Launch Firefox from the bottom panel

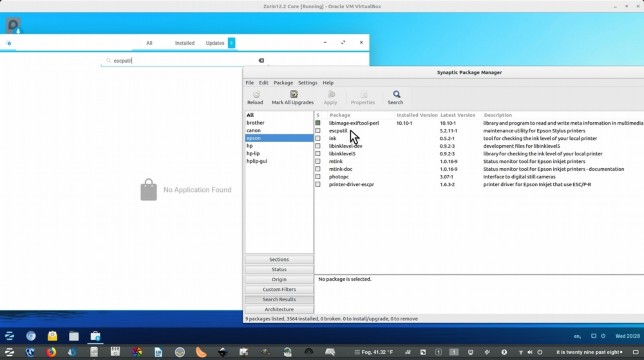[51, 352]
